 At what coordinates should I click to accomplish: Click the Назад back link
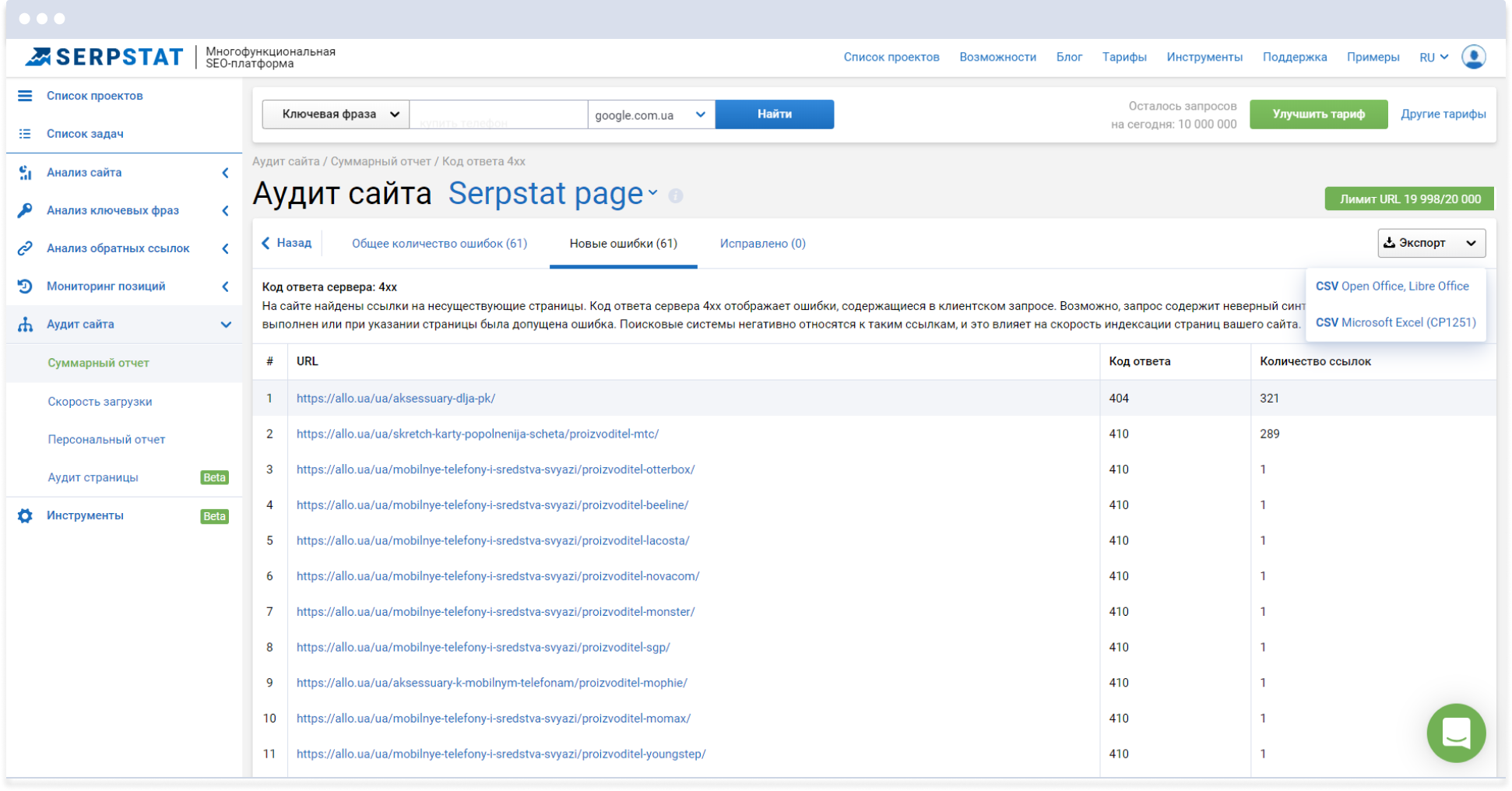287,243
